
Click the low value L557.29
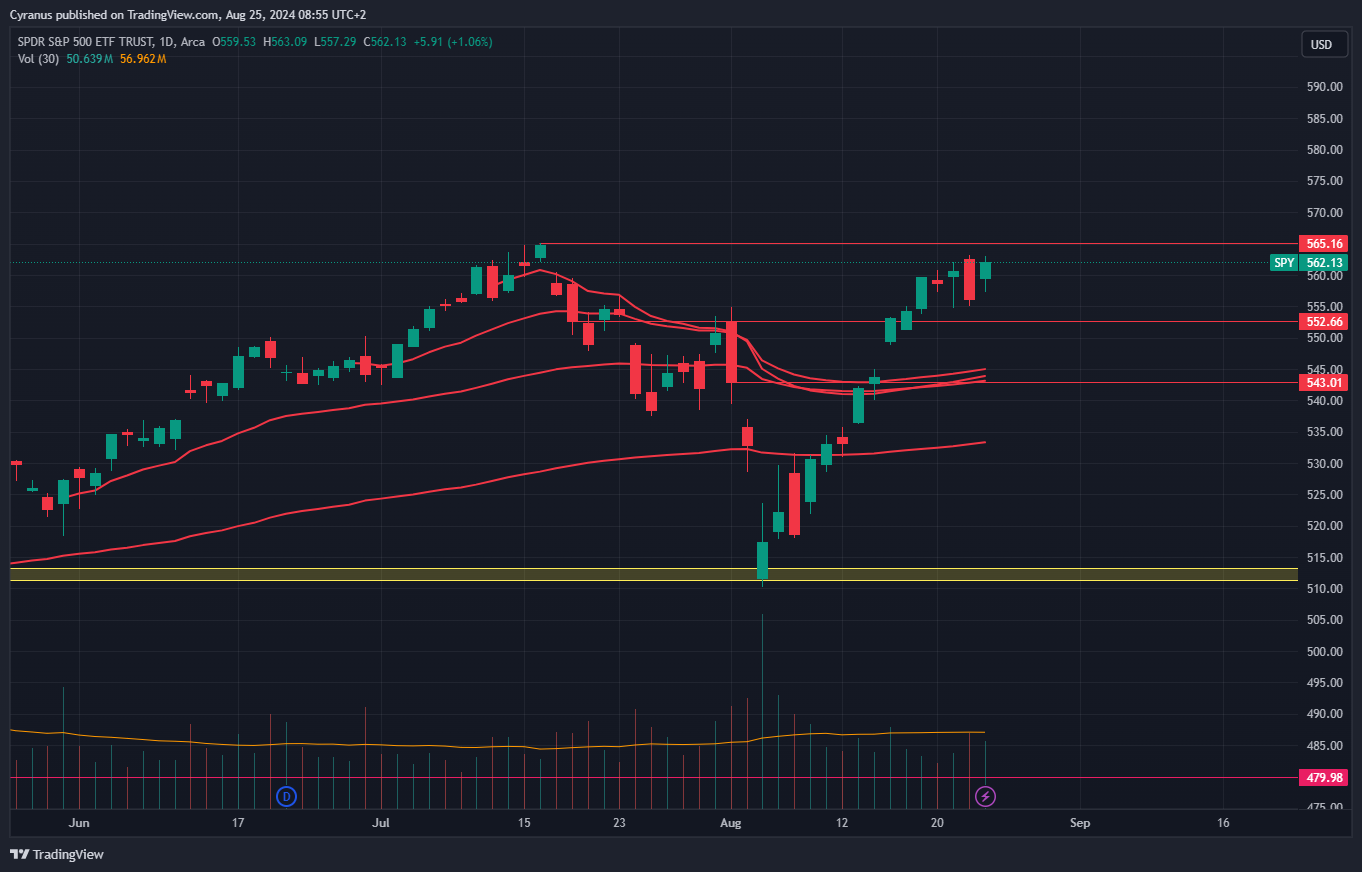[335, 42]
